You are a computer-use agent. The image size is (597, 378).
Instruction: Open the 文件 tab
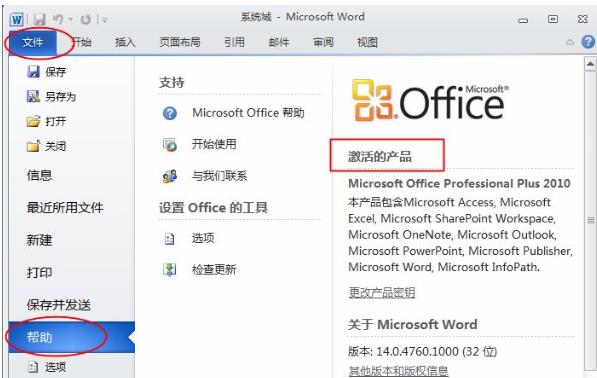(33, 42)
